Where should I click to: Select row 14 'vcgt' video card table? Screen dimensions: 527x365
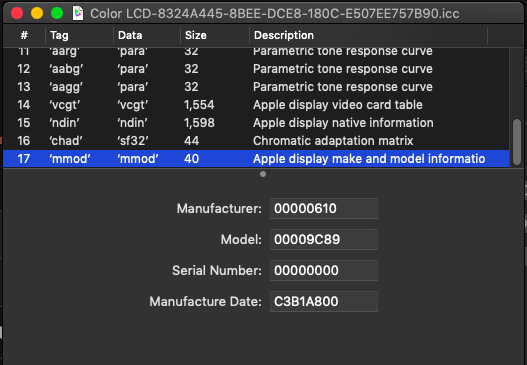tap(256, 105)
